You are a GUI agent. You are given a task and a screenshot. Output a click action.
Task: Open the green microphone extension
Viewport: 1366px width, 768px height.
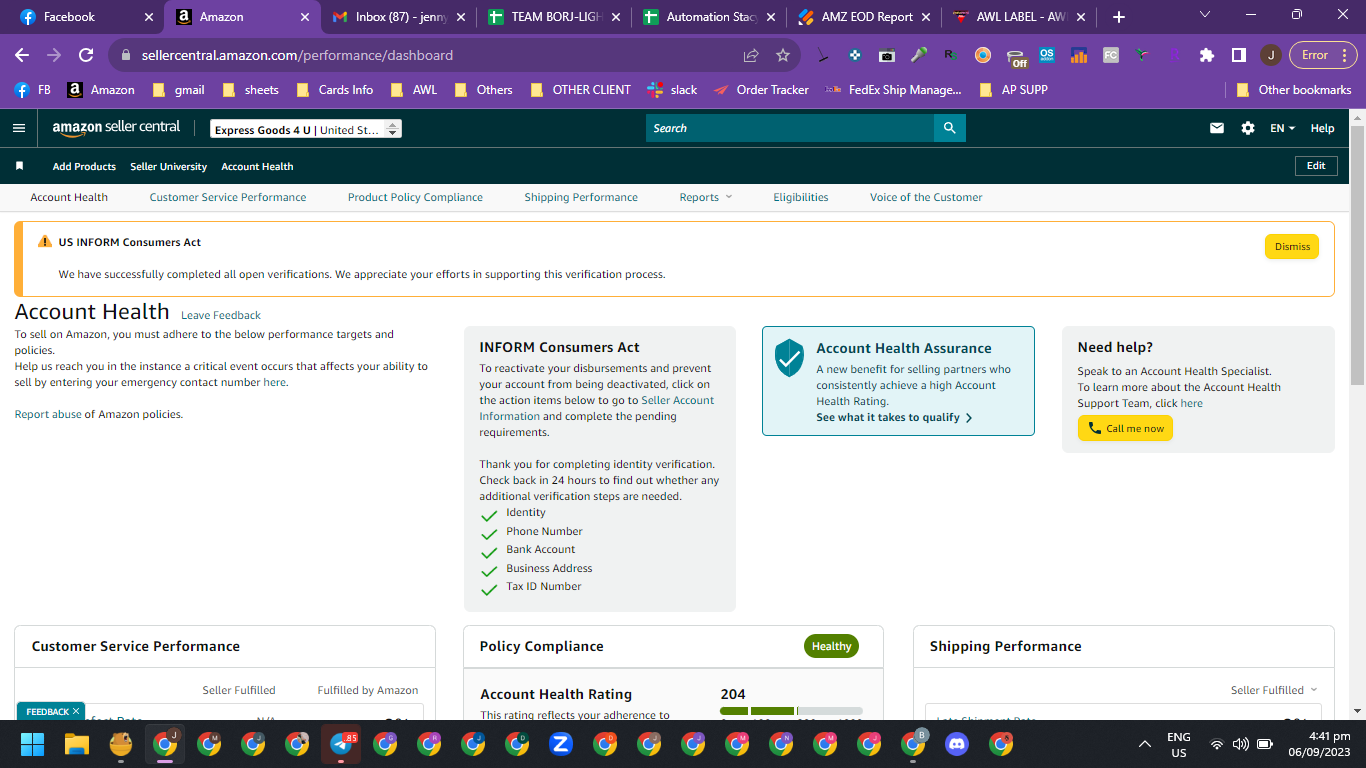[x=919, y=55]
